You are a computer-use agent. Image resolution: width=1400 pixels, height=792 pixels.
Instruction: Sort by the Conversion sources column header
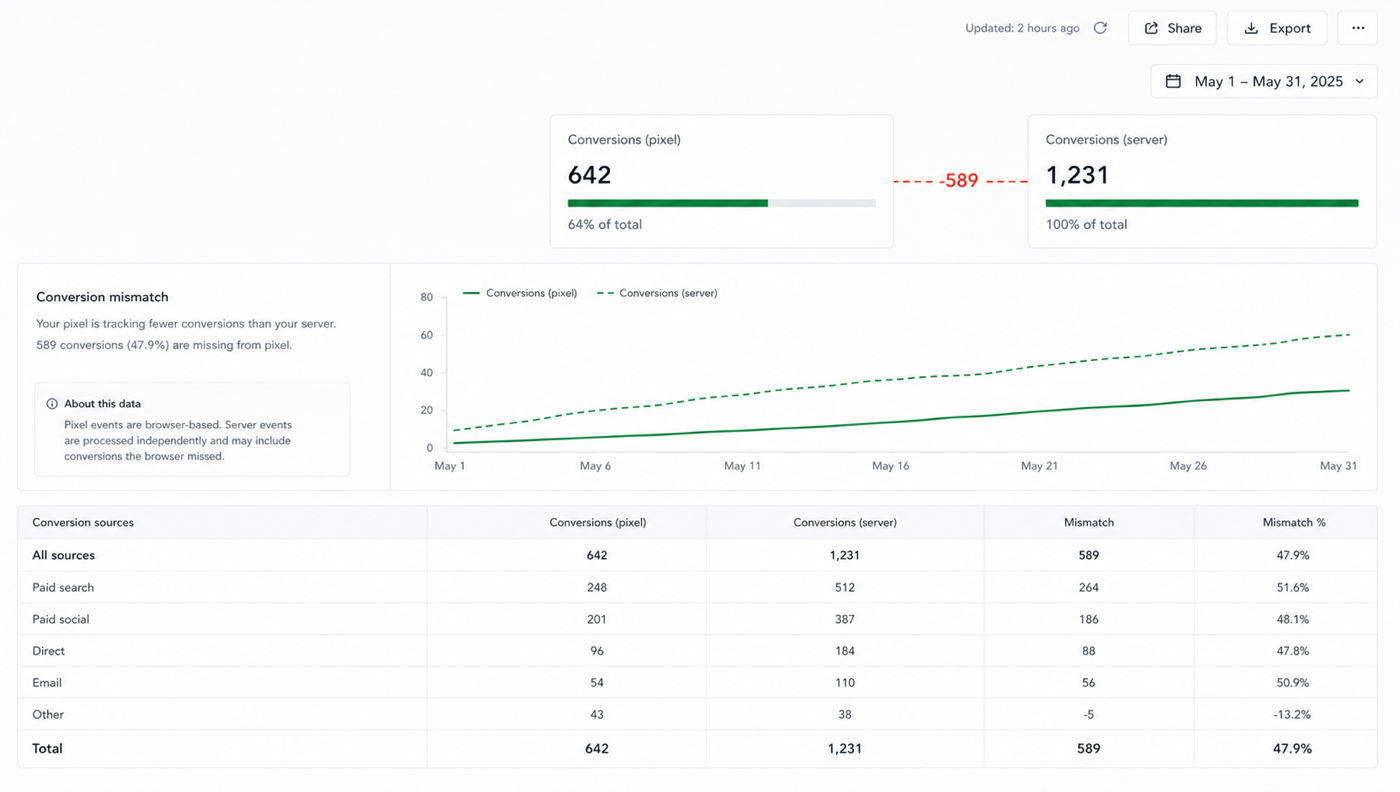tap(83, 522)
